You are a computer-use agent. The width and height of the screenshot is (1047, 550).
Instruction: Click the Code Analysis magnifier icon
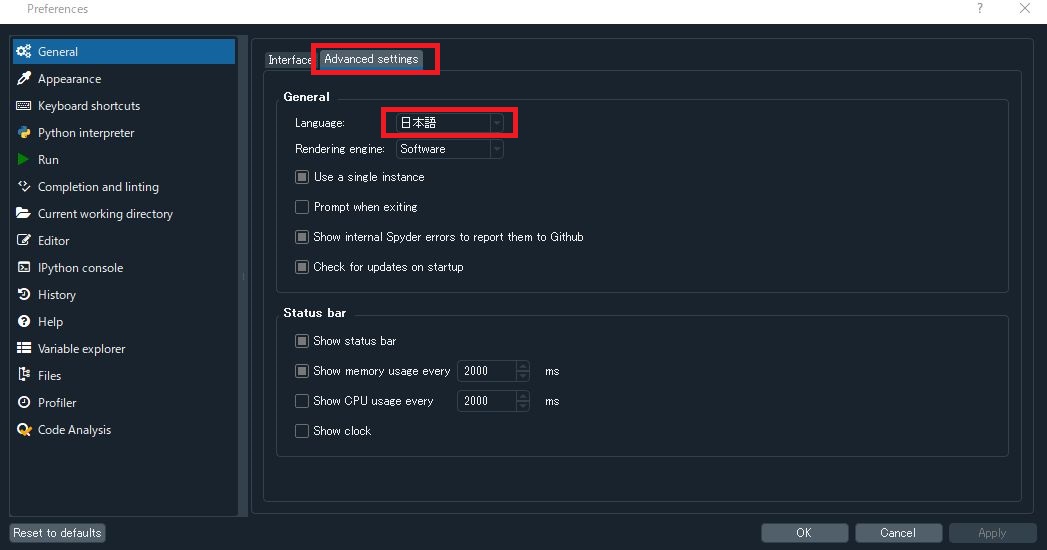(x=24, y=429)
